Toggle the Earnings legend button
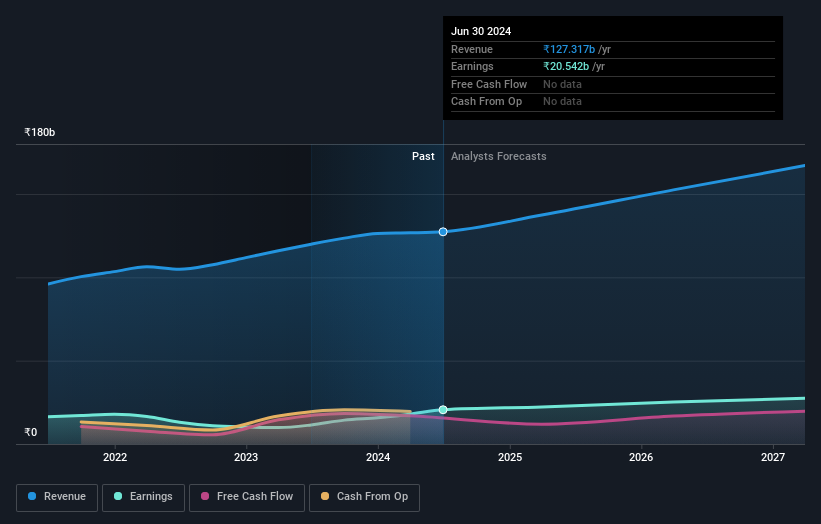Image resolution: width=821 pixels, height=524 pixels. point(143,497)
